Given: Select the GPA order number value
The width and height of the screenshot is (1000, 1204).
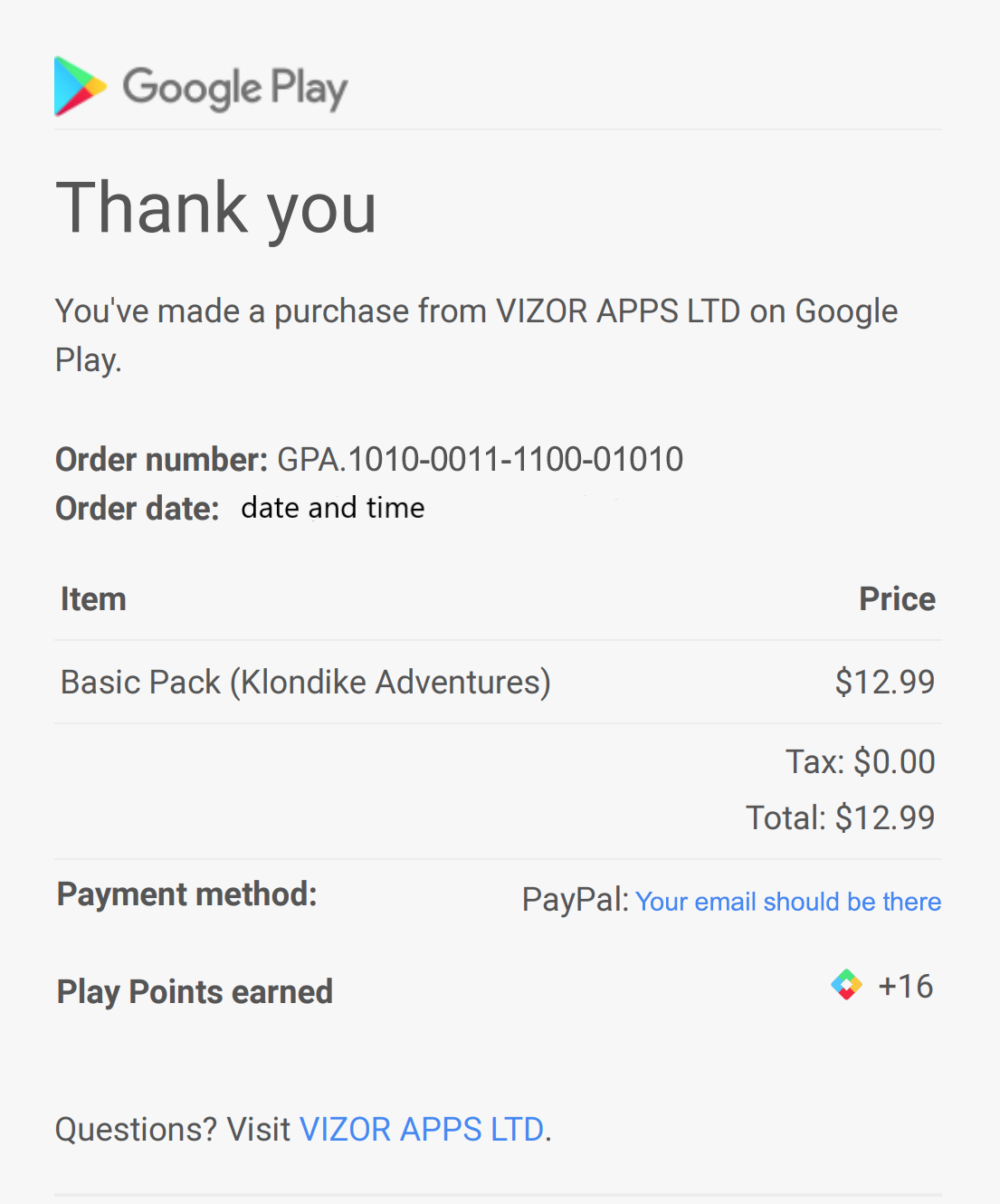Looking at the screenshot, I should (x=480, y=460).
